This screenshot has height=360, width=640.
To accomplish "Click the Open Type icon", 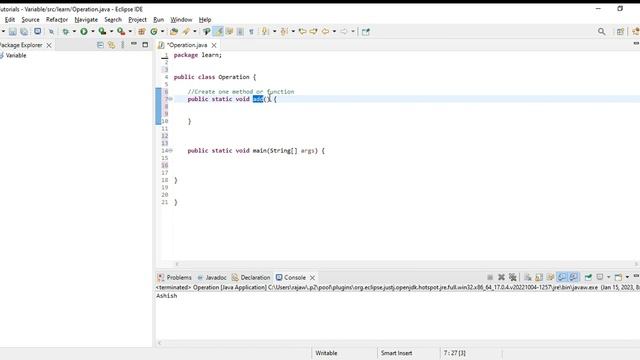I will (174, 31).
